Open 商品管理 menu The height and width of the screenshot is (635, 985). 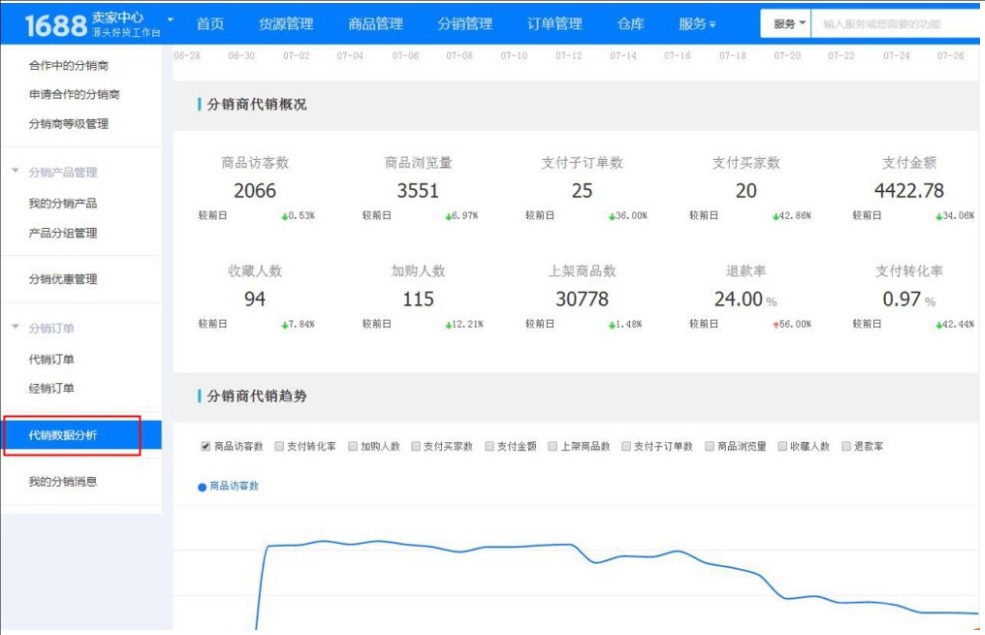coord(376,24)
